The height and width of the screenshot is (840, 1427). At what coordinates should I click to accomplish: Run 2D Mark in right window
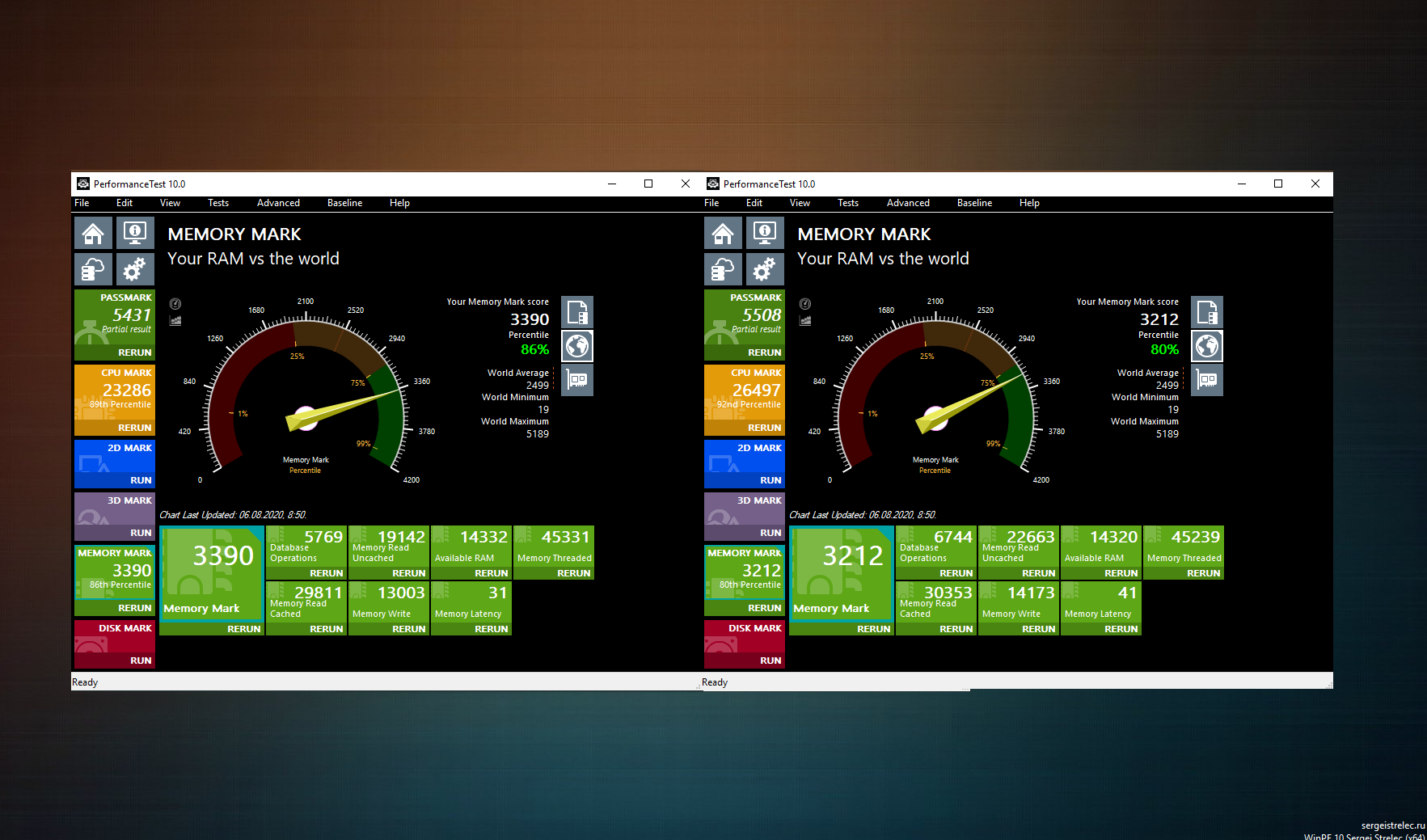pos(770,480)
